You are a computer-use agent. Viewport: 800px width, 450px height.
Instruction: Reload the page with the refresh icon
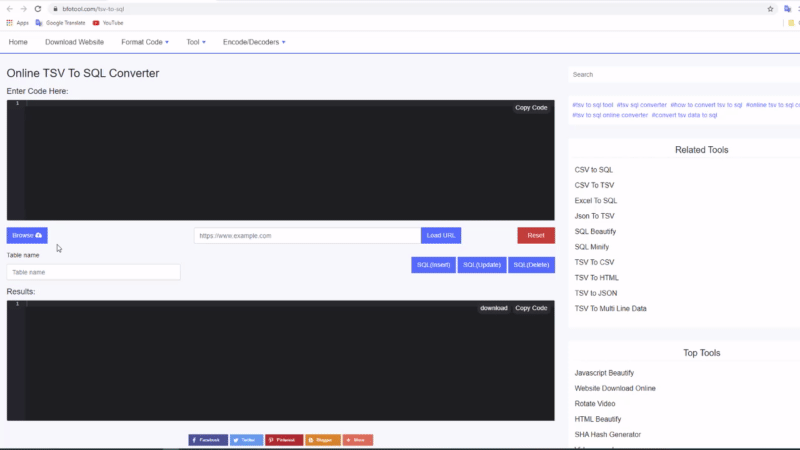[37, 8]
